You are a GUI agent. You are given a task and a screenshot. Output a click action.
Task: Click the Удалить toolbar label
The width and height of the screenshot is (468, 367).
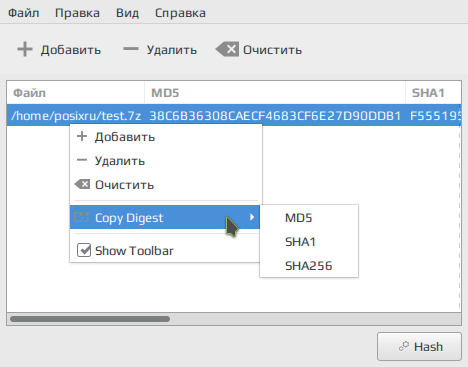click(x=172, y=50)
